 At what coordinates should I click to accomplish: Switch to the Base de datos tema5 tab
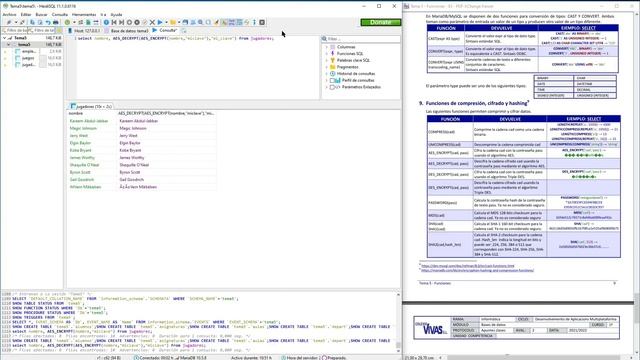pos(127,31)
